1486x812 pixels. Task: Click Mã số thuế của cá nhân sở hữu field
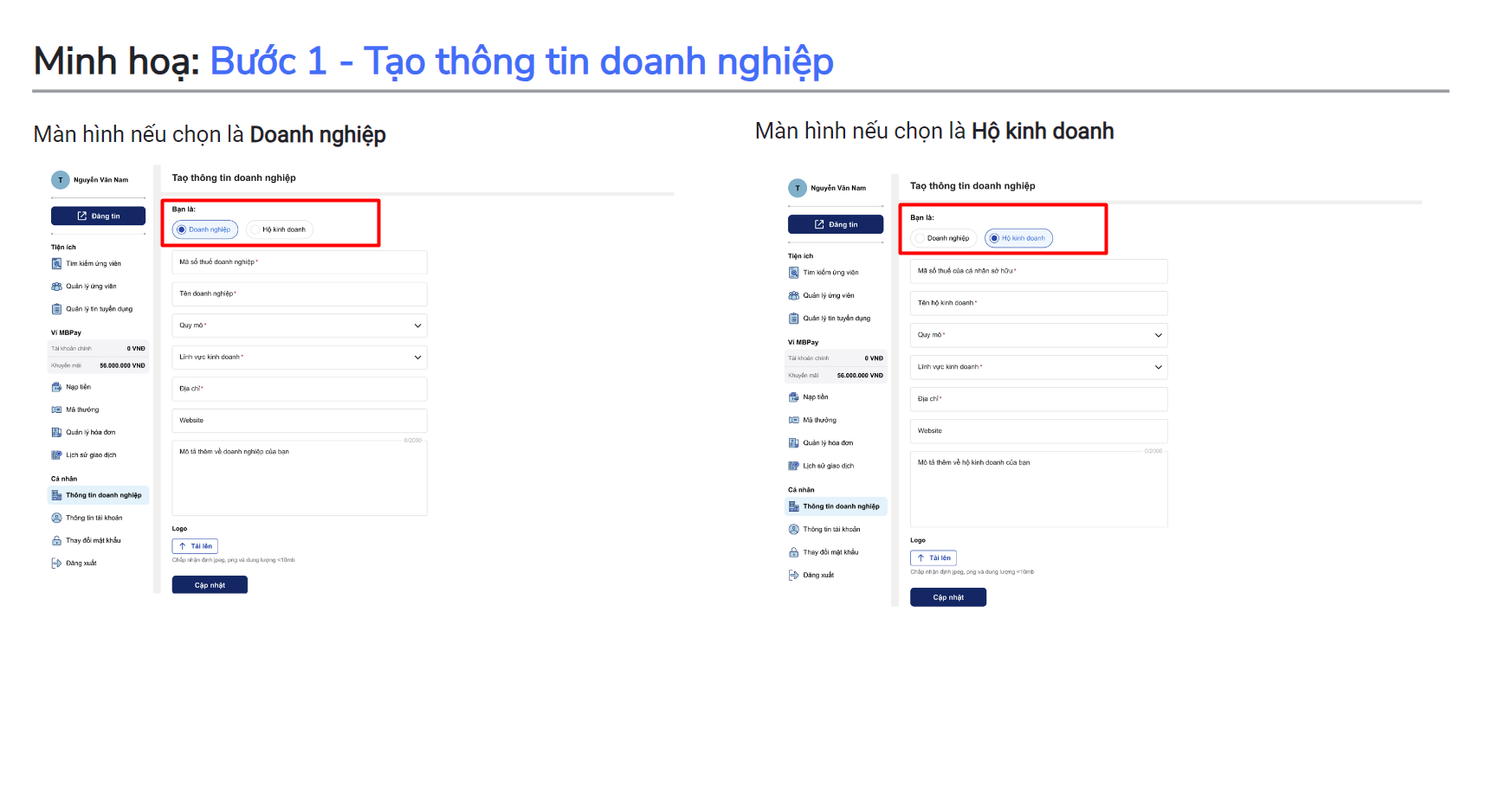coord(1039,271)
